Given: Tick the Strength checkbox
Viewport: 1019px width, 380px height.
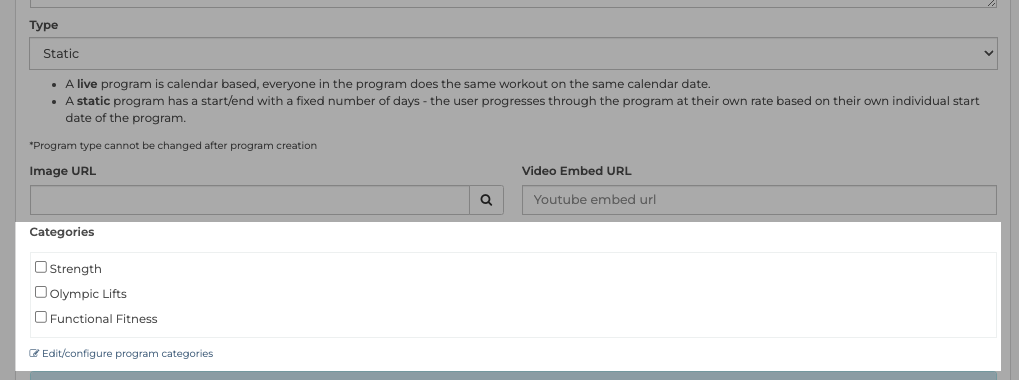Looking at the screenshot, I should tap(41, 267).
